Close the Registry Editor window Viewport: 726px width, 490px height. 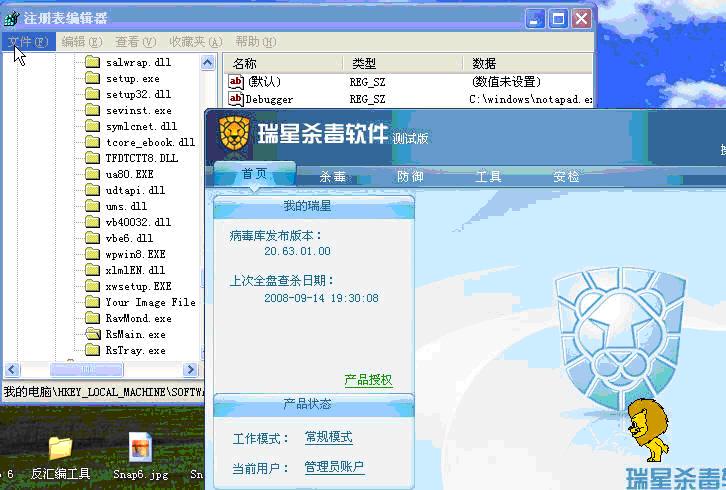[581, 19]
